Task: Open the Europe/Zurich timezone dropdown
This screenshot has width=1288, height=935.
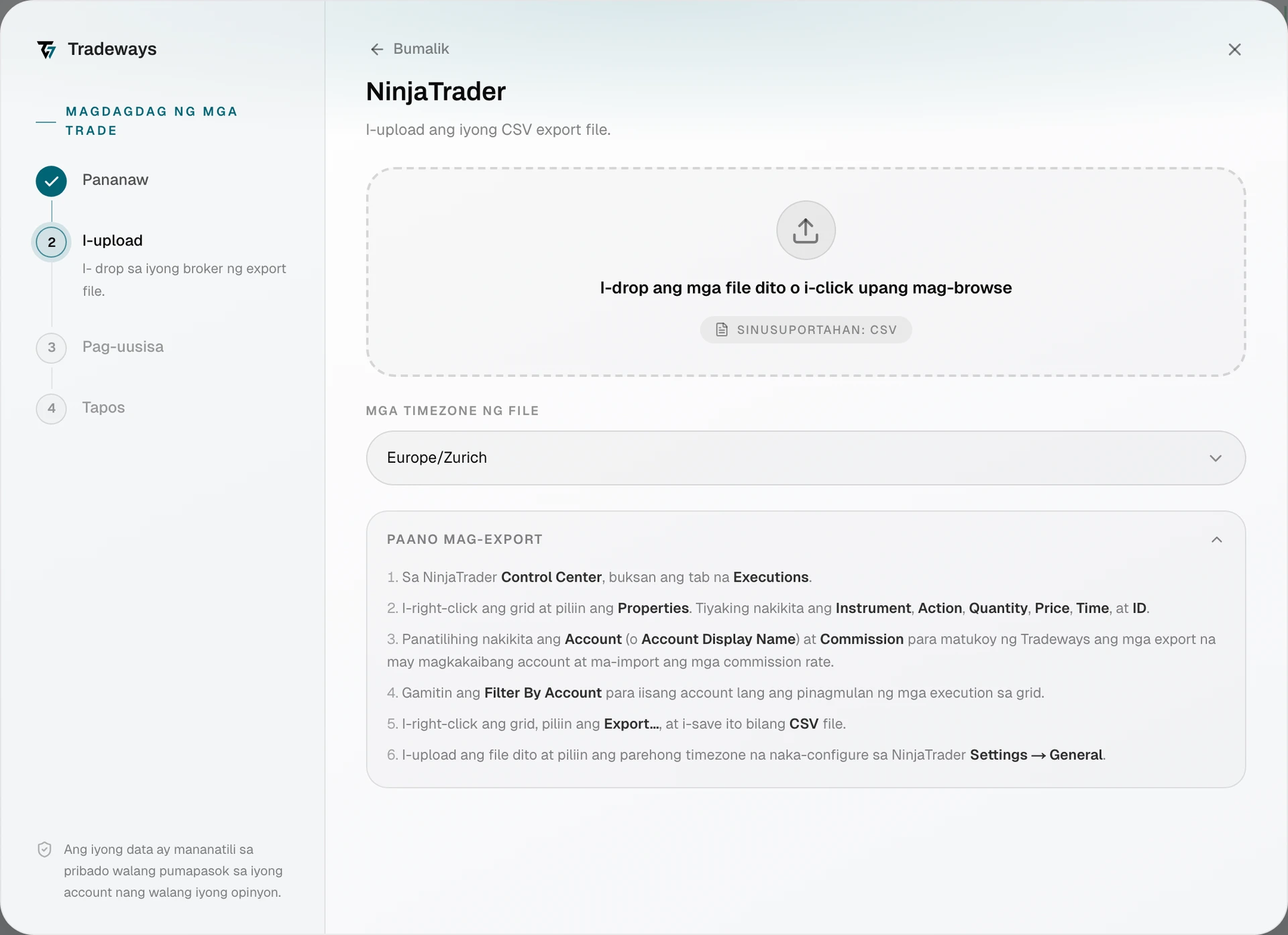Action: click(806, 458)
